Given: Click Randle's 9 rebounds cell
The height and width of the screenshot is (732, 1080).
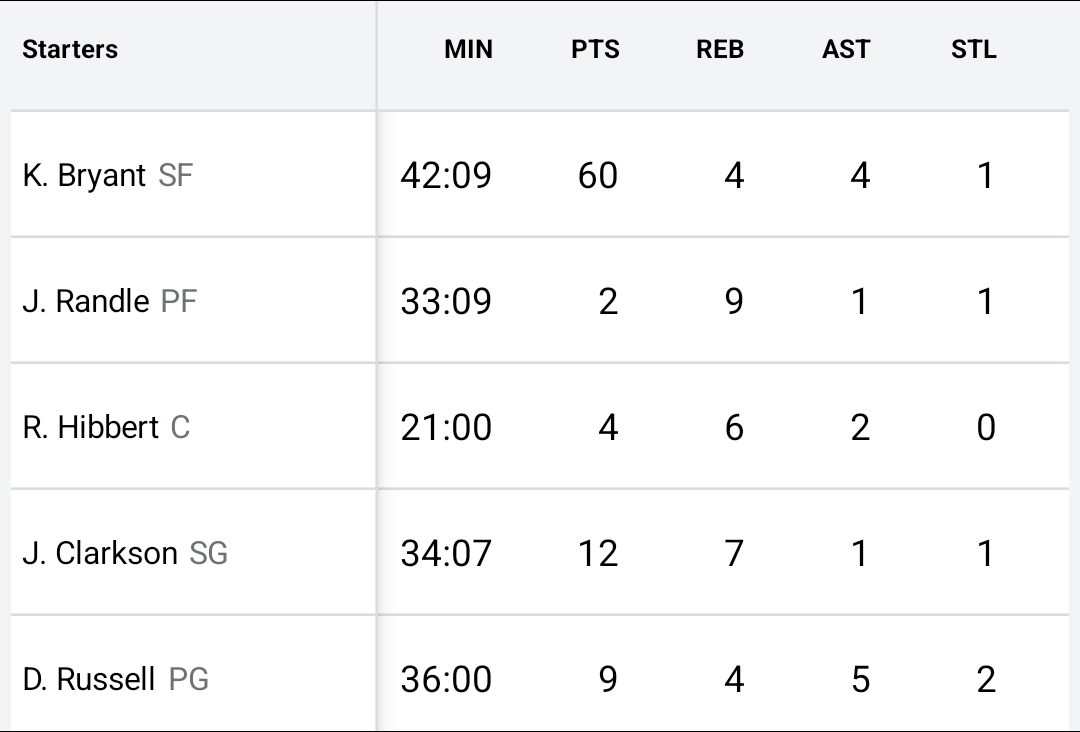Looking at the screenshot, I should pos(734,301).
